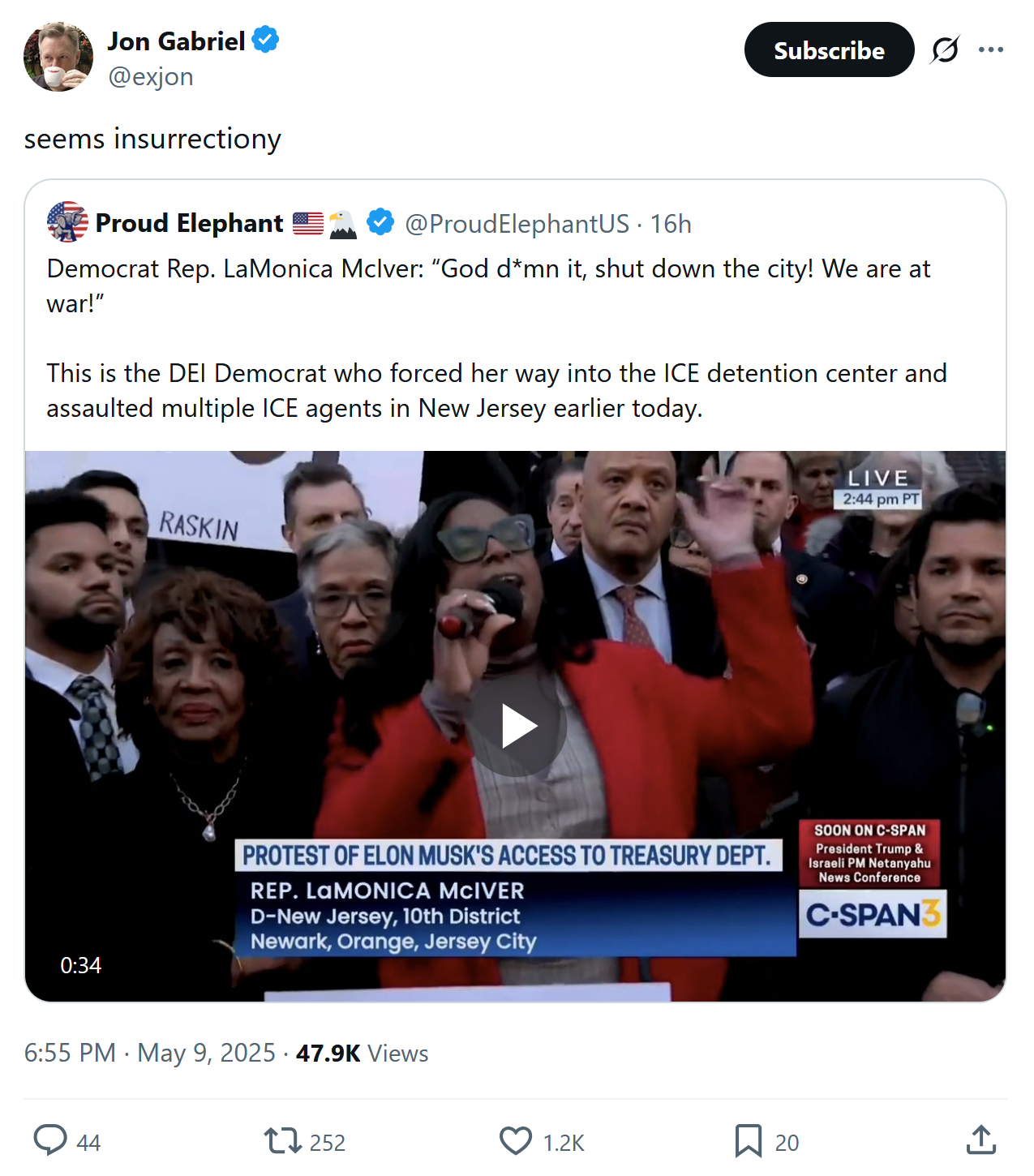This screenshot has width=1034, height=1176.
Task: Click the Grok slash-circle icon
Action: (x=946, y=50)
